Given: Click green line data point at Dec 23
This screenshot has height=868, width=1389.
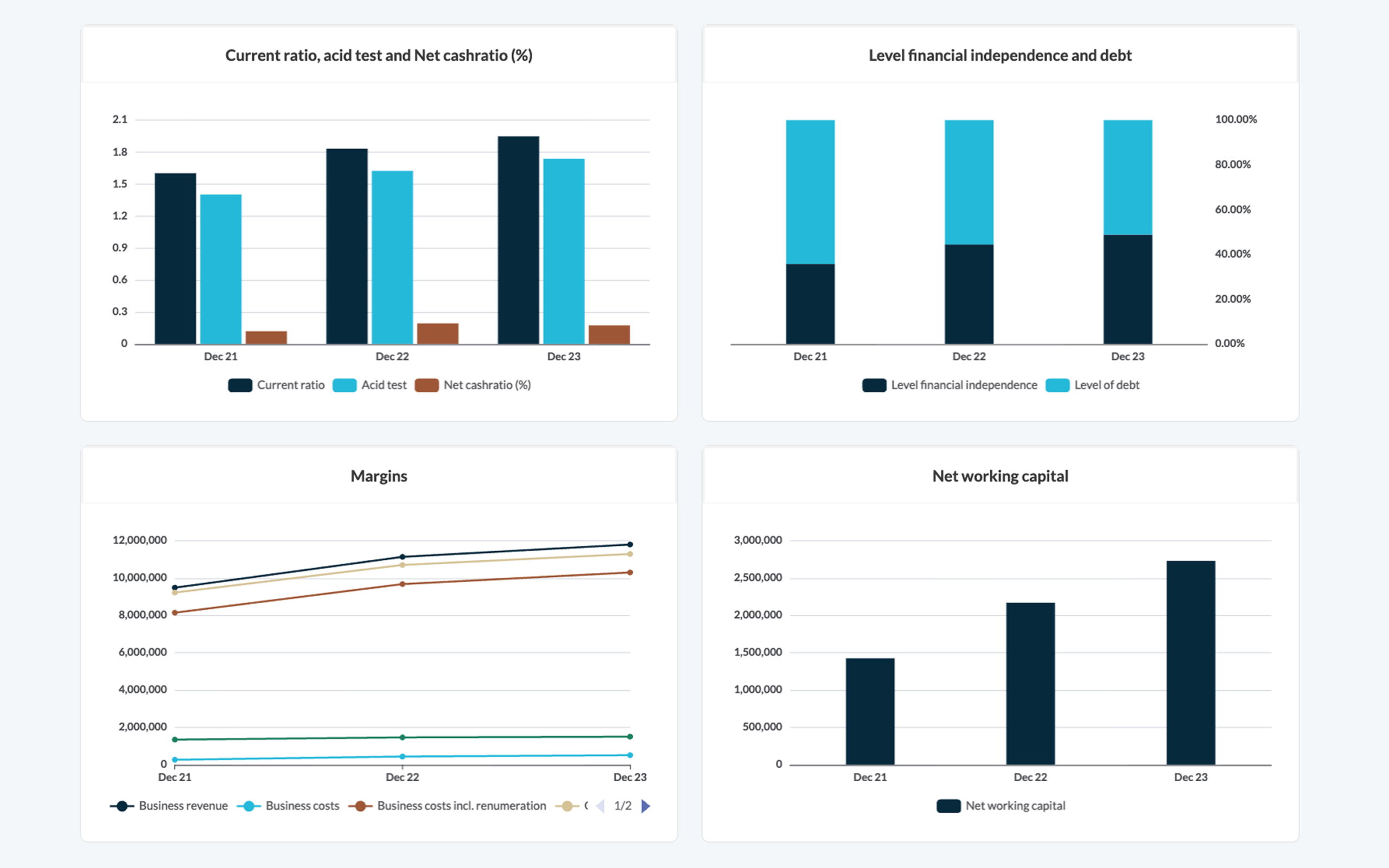Looking at the screenshot, I should (629, 737).
